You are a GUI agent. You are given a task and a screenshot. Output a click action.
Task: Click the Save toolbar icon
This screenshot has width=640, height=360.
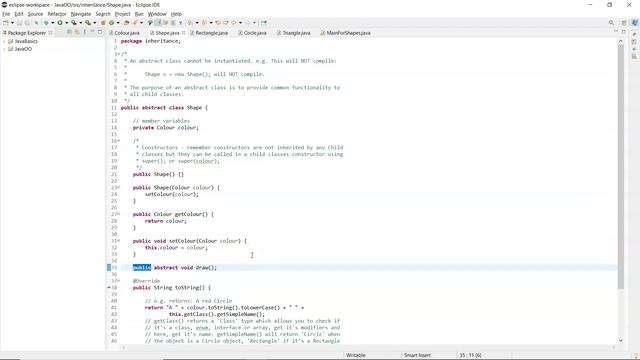[x=19, y=23]
